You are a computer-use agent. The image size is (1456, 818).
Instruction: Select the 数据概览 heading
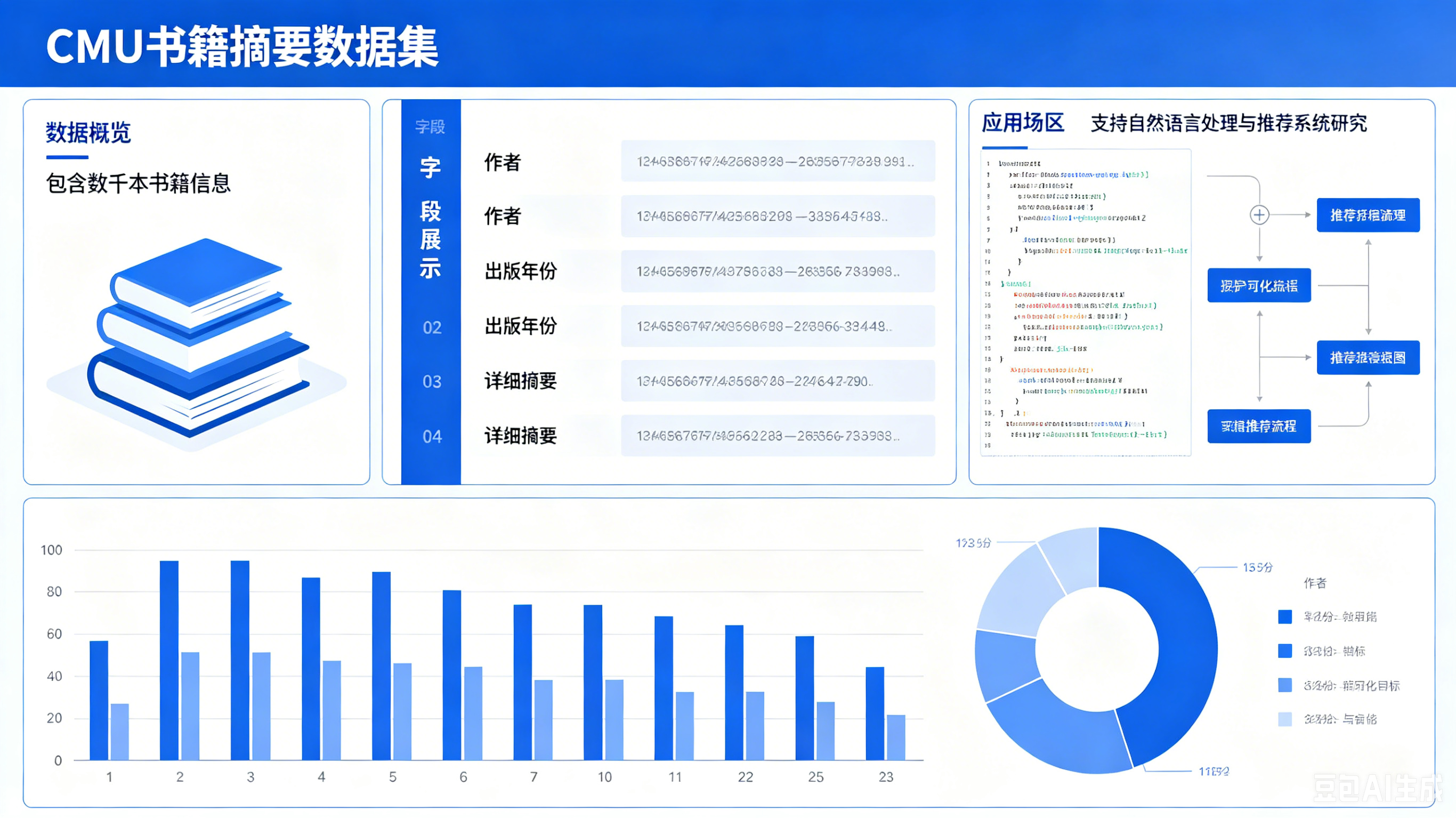(88, 133)
